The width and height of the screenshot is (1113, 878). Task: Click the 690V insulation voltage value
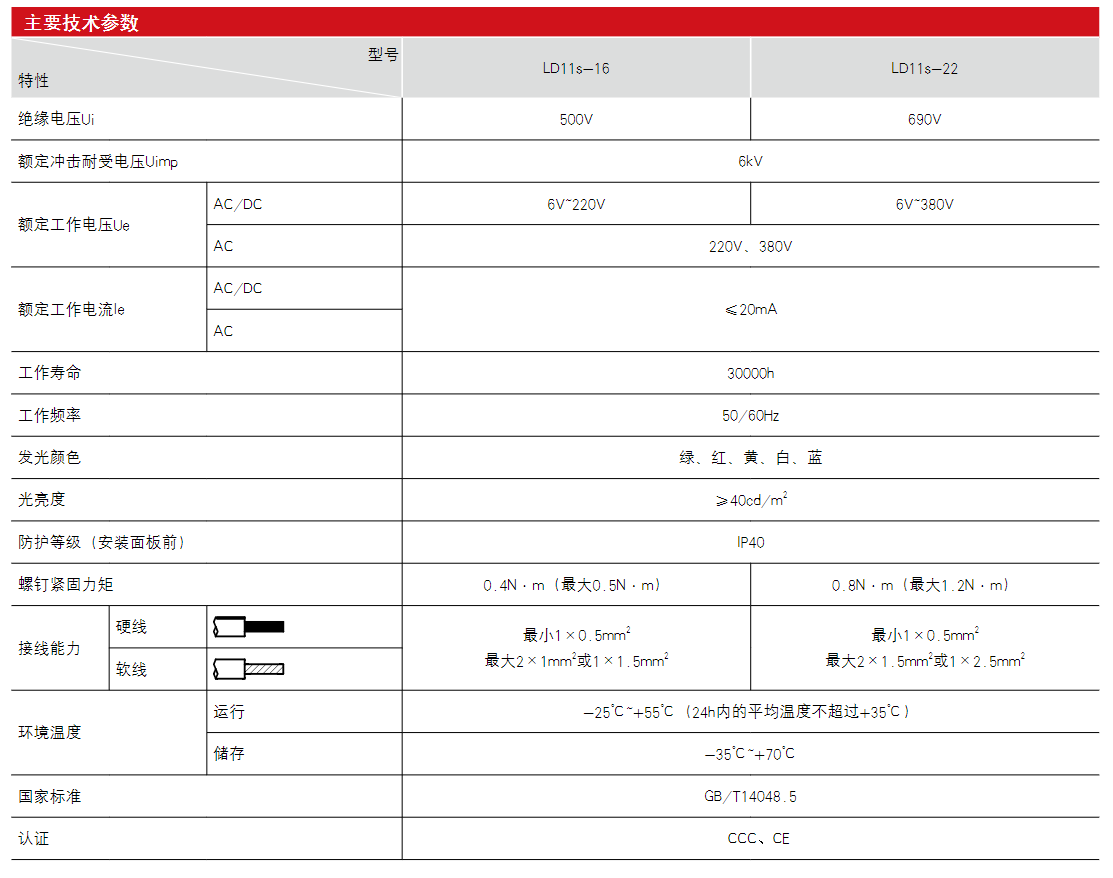(924, 119)
